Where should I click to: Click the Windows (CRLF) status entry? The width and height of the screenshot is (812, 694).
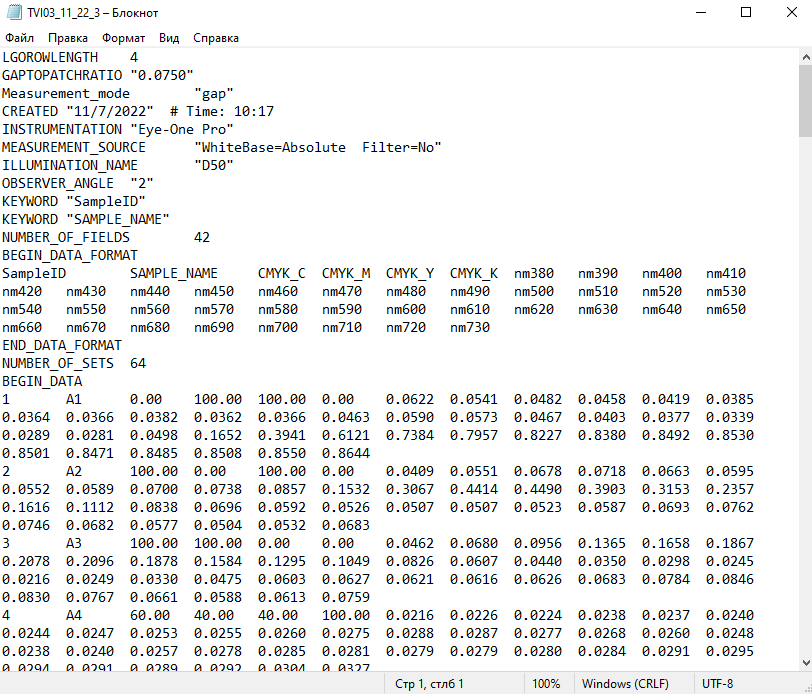(625, 684)
